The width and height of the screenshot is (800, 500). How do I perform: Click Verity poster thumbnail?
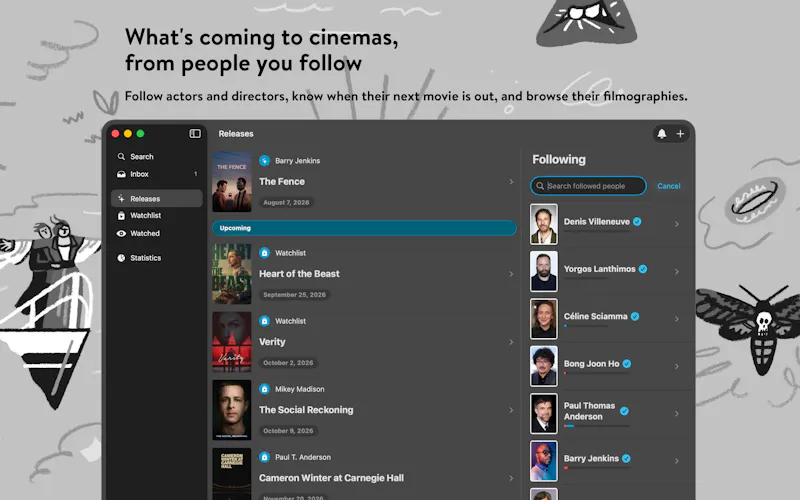point(232,342)
